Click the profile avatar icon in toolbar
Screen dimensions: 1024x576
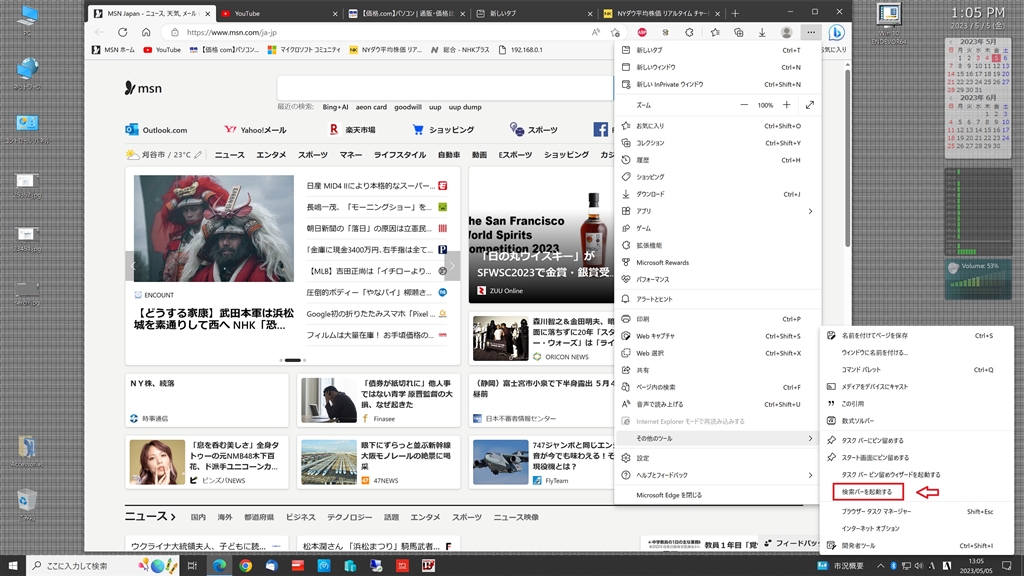[787, 32]
